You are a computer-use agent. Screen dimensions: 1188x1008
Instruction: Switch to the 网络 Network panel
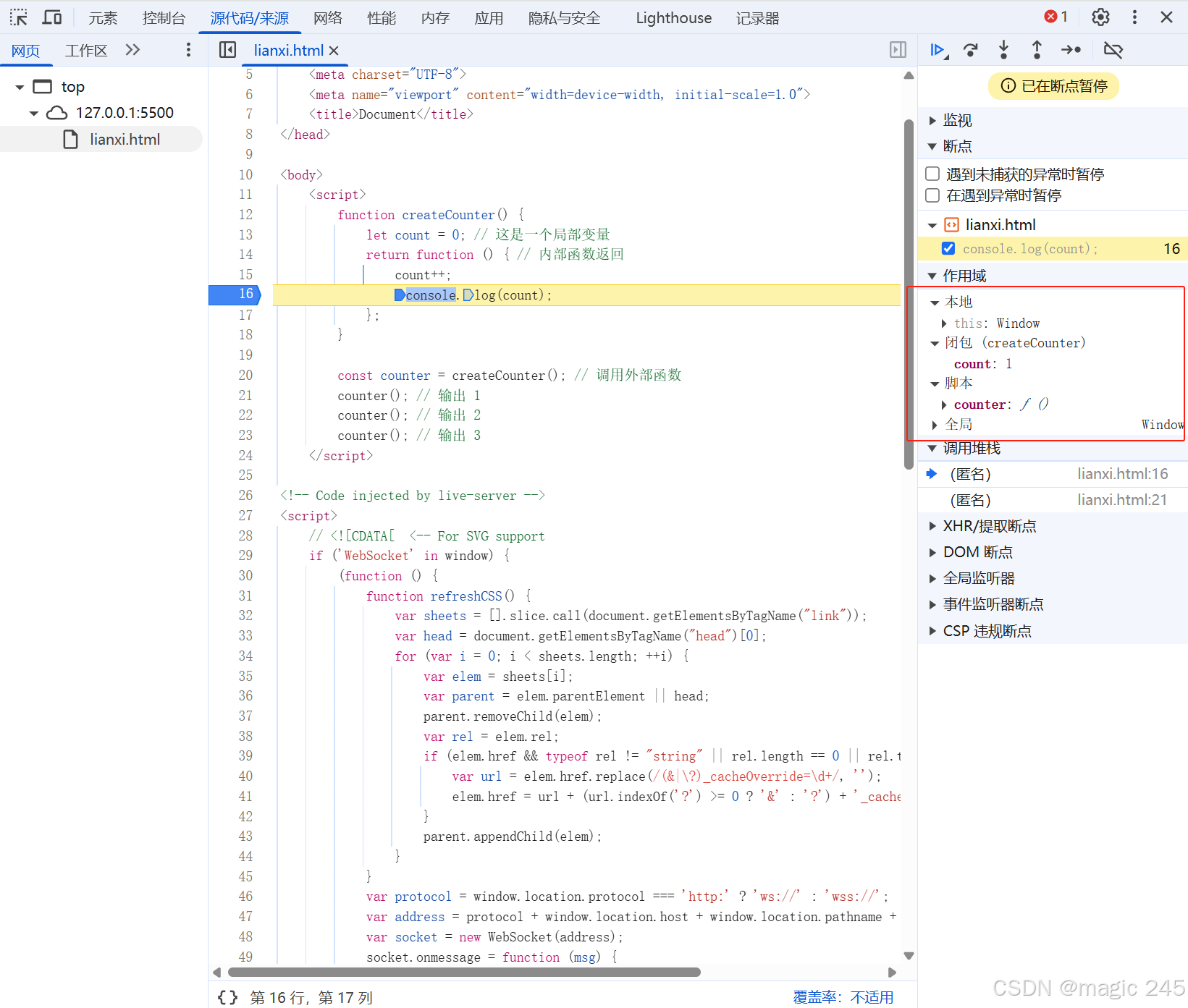click(328, 18)
